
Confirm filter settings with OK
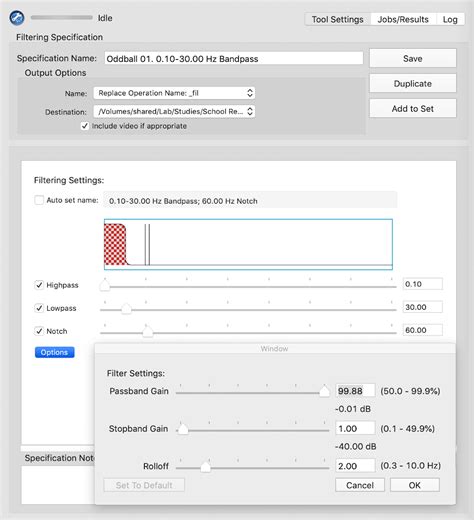click(415, 485)
